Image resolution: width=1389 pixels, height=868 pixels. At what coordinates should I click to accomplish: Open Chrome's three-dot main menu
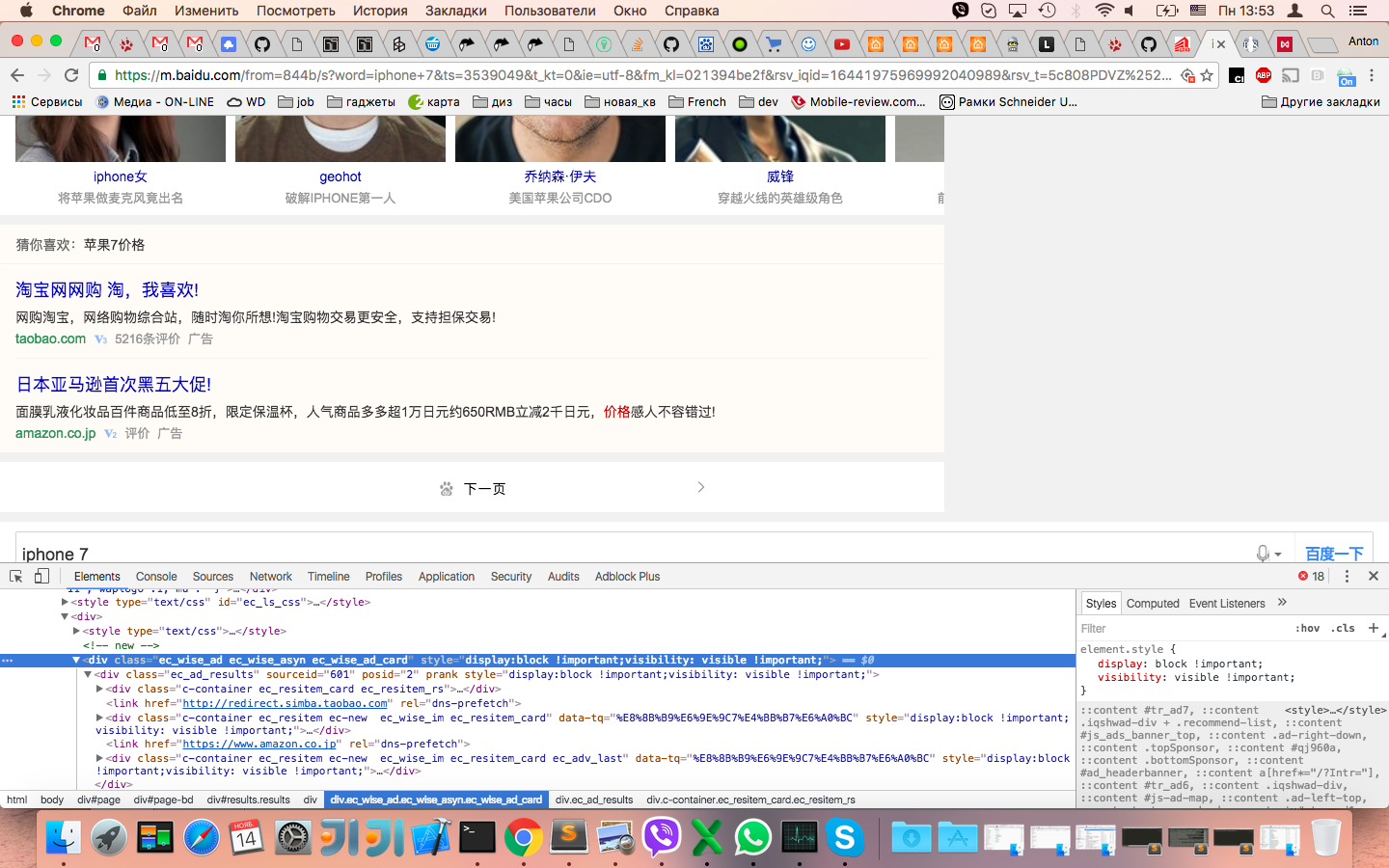click(1372, 75)
